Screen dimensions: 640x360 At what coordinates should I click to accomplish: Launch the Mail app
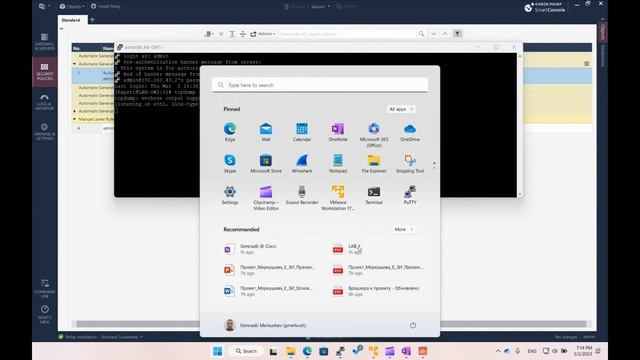click(266, 132)
